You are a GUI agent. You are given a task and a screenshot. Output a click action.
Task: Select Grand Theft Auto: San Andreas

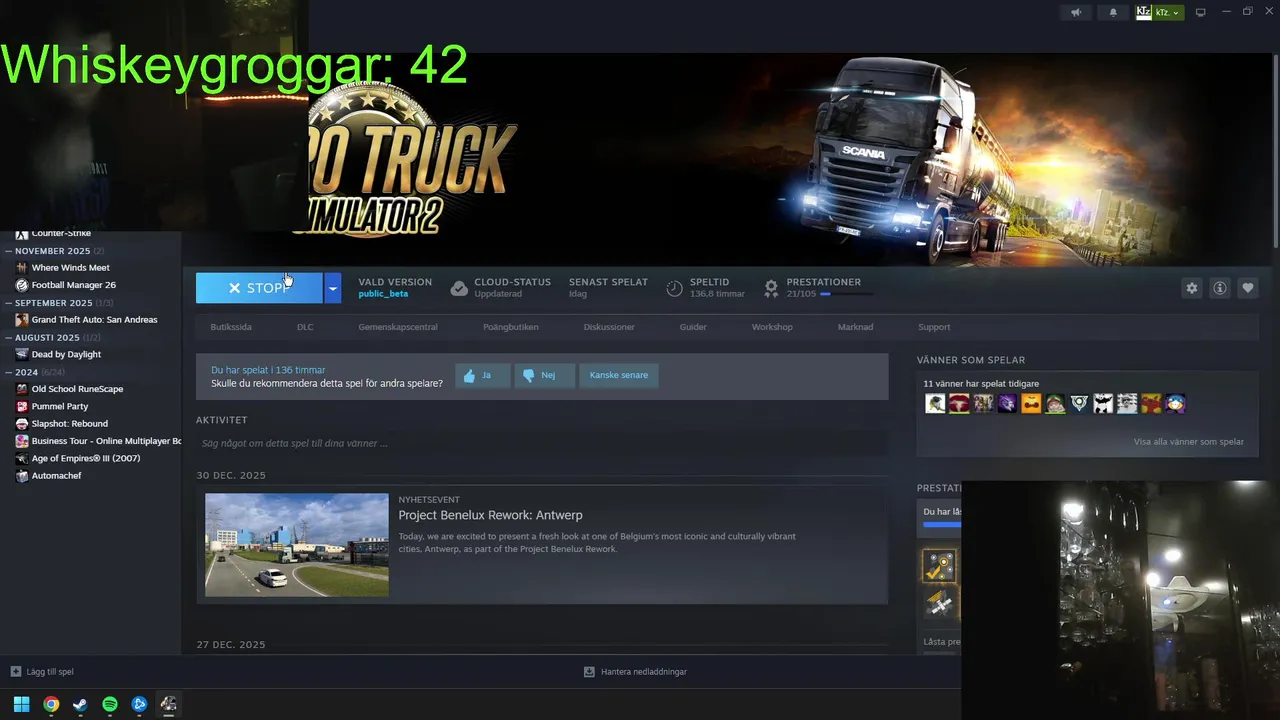coord(94,320)
